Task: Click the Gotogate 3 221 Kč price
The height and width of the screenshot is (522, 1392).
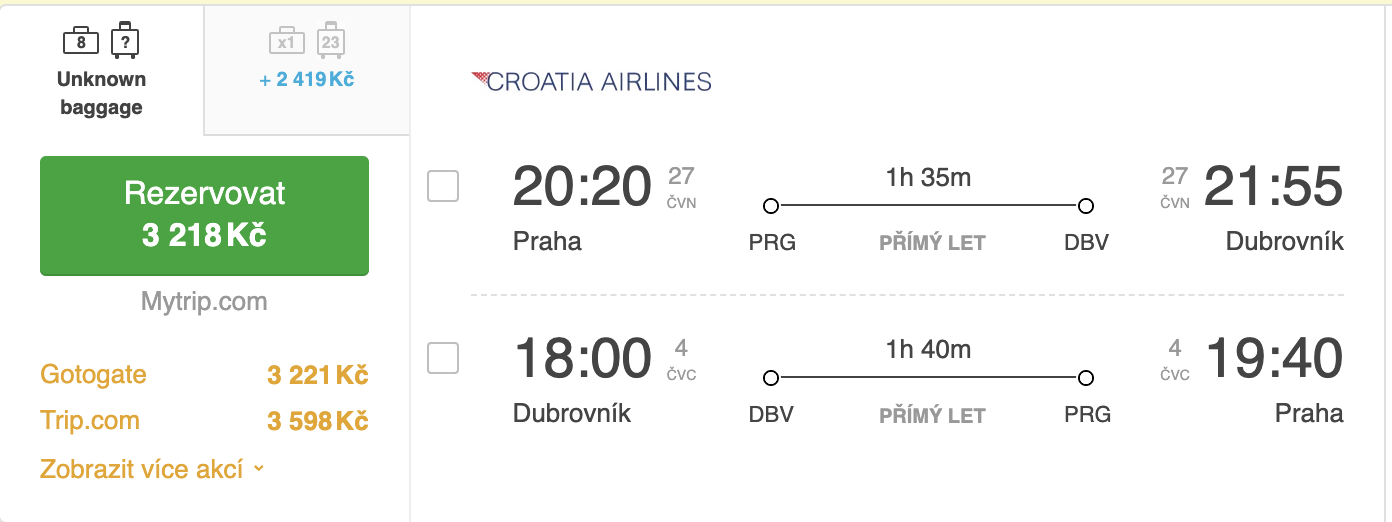Action: pyautogui.click(x=317, y=376)
